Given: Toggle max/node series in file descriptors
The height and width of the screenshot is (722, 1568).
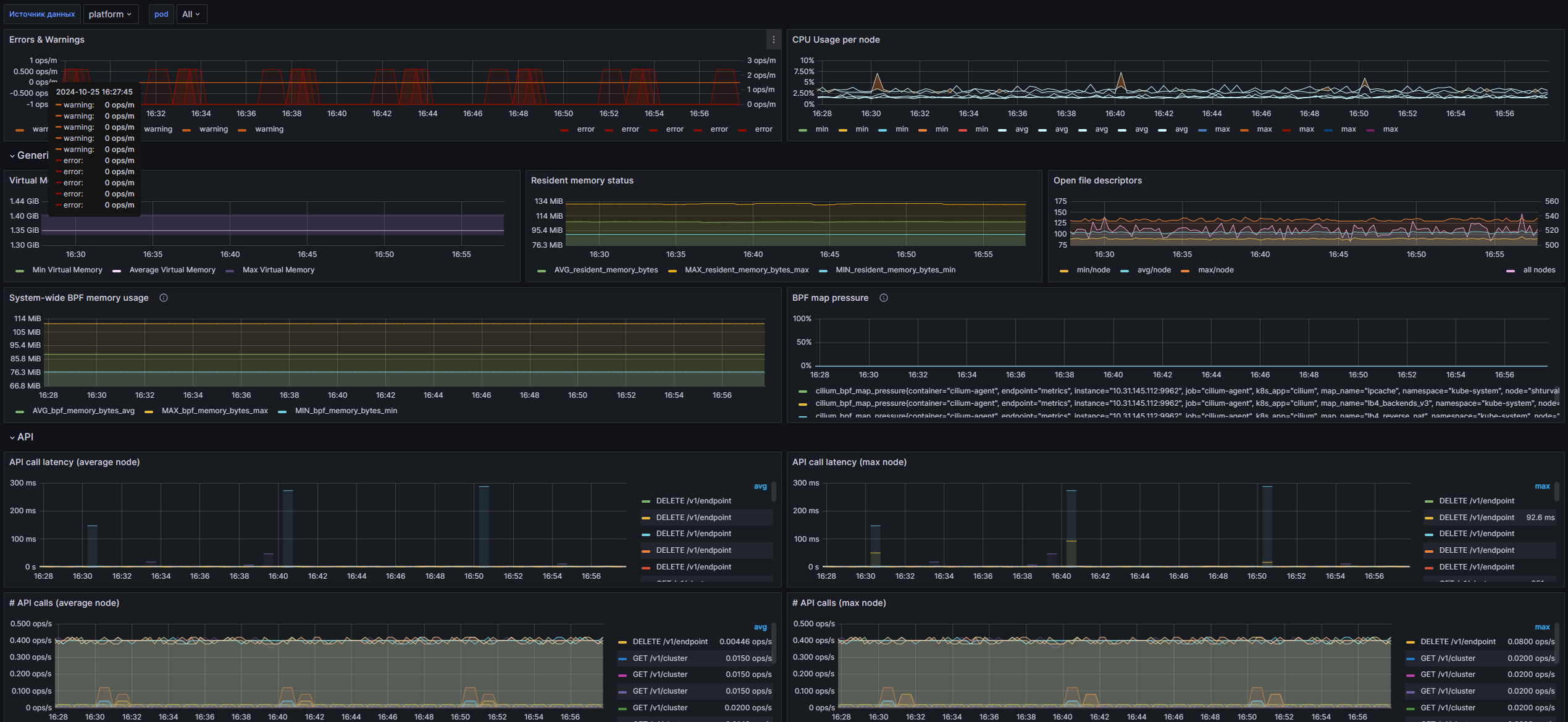Looking at the screenshot, I should coord(1215,270).
